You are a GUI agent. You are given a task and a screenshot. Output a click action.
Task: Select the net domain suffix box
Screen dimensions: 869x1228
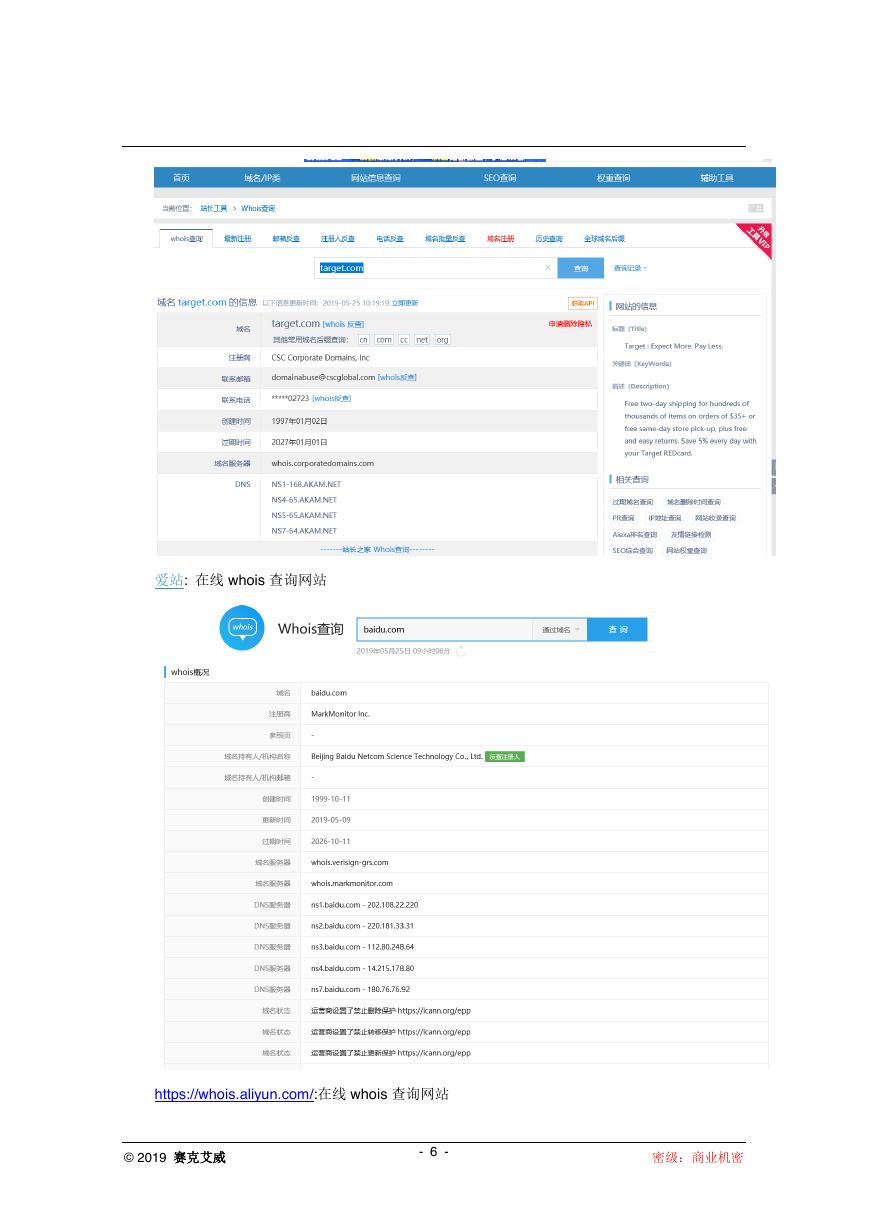point(422,340)
